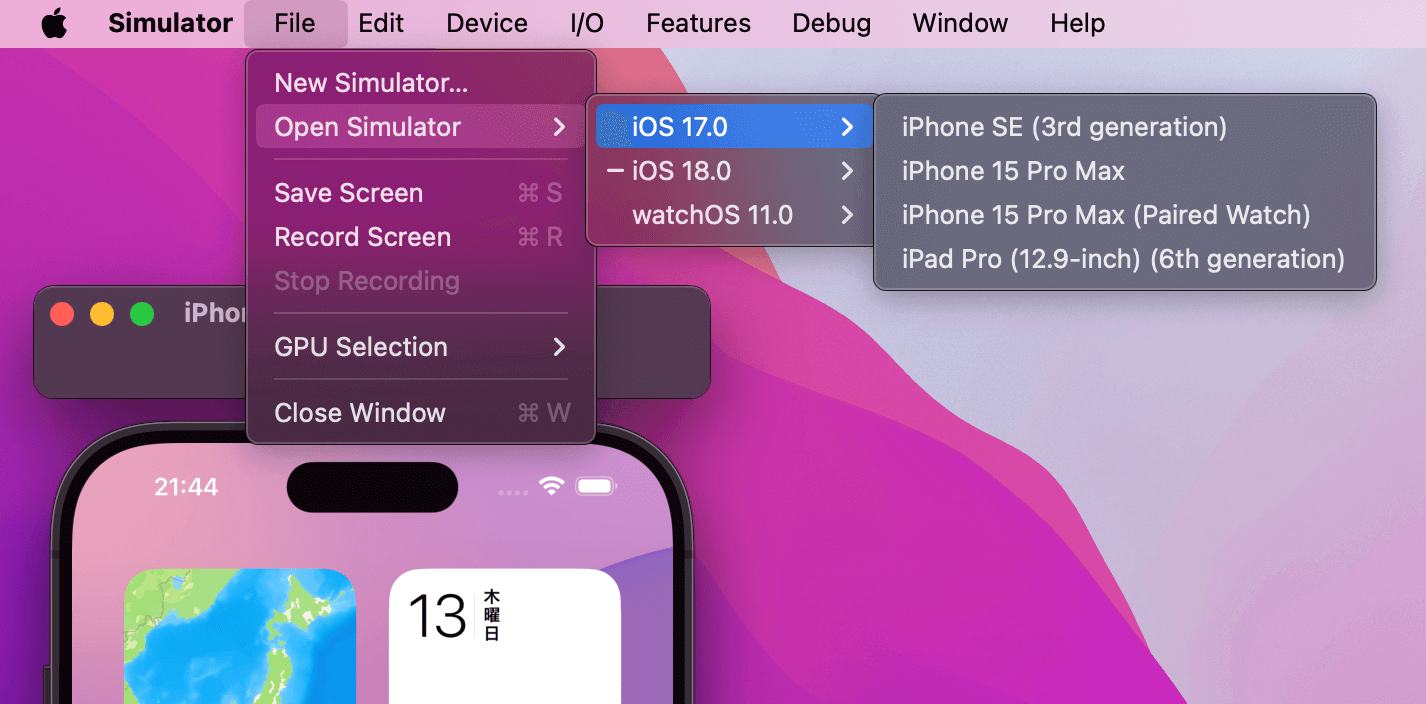
Task: Select Record Screen menu item
Action: point(420,237)
